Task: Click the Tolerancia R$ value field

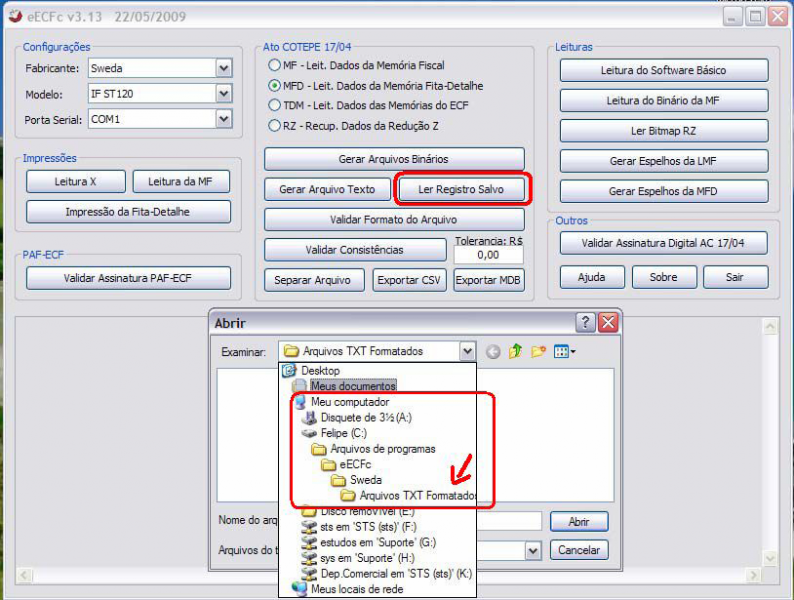Action: point(489,255)
